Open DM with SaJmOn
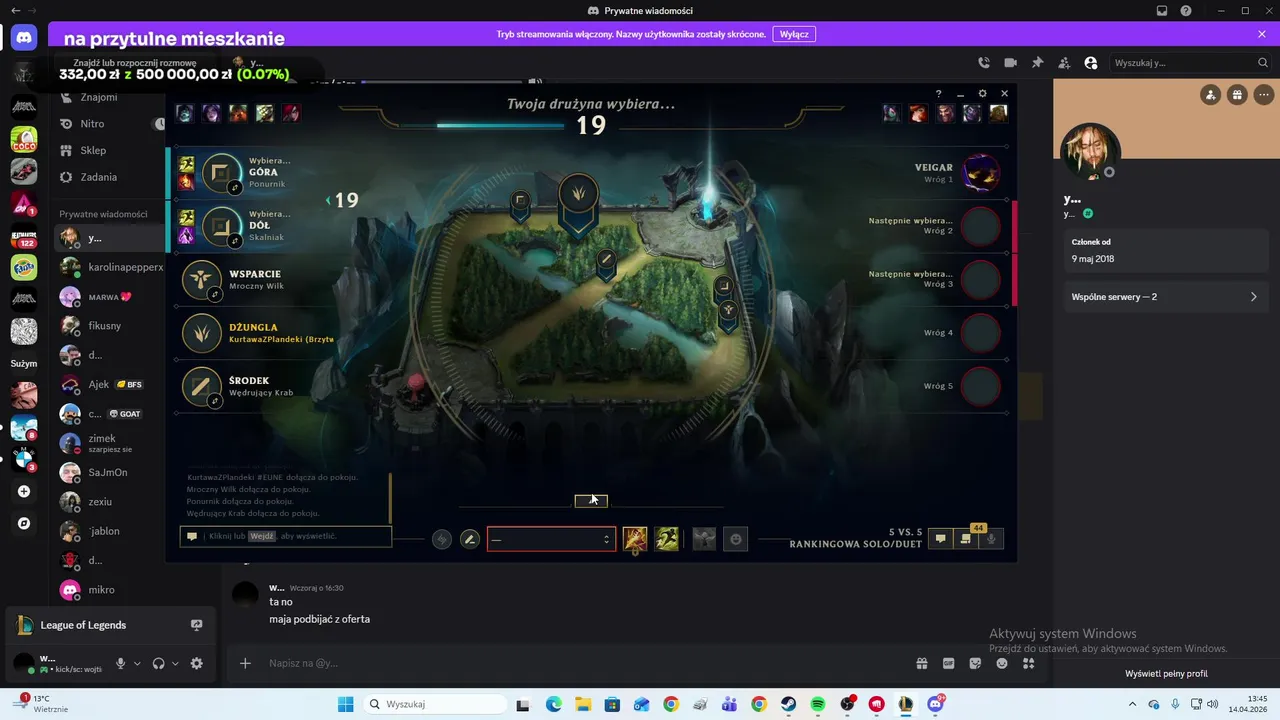Screen dimensions: 1280x720 (x=110, y=472)
